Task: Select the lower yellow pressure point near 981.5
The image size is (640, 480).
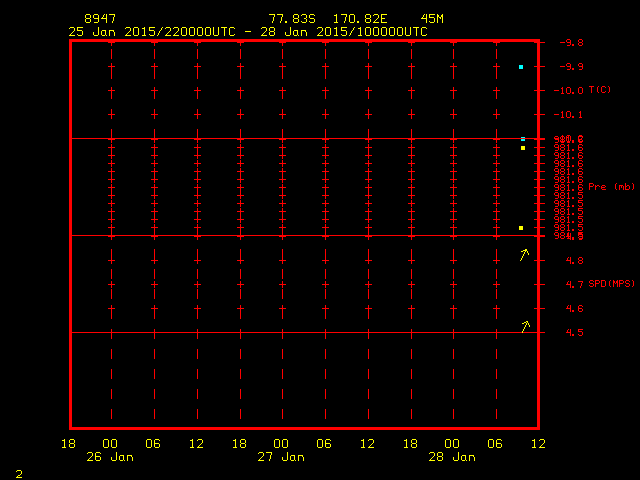Action: coord(521,228)
